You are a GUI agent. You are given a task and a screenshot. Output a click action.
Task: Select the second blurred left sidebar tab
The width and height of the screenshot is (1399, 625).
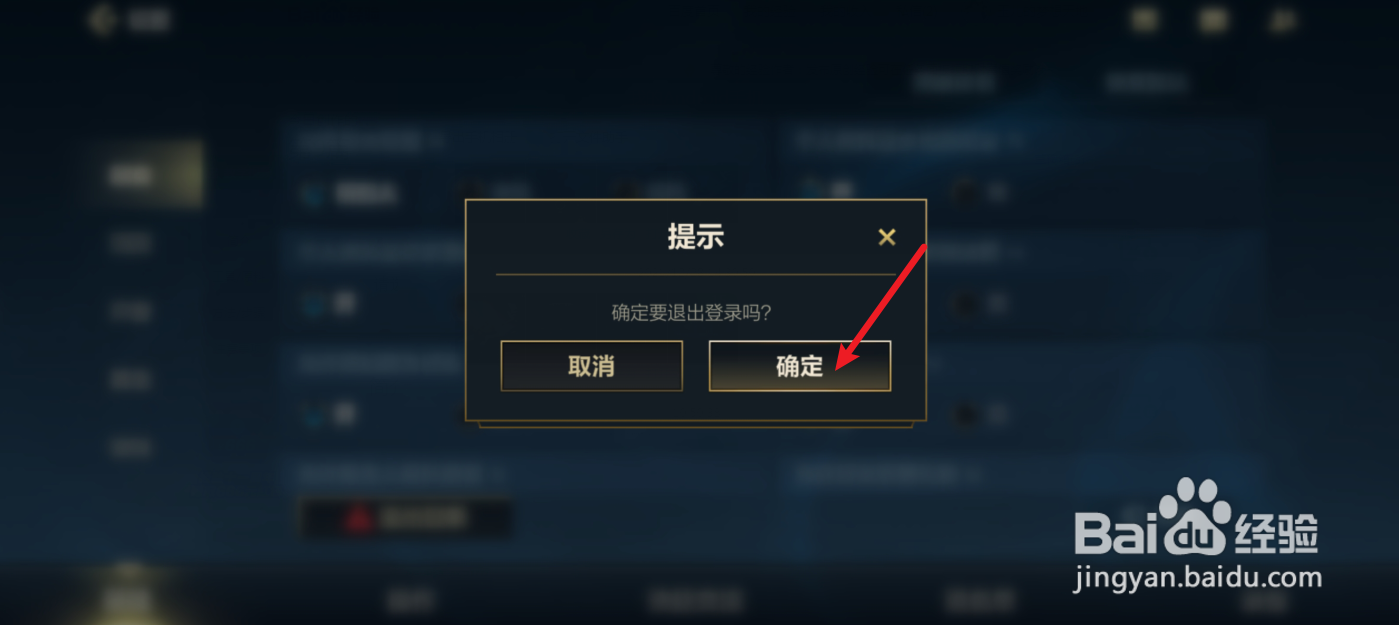tap(131, 243)
